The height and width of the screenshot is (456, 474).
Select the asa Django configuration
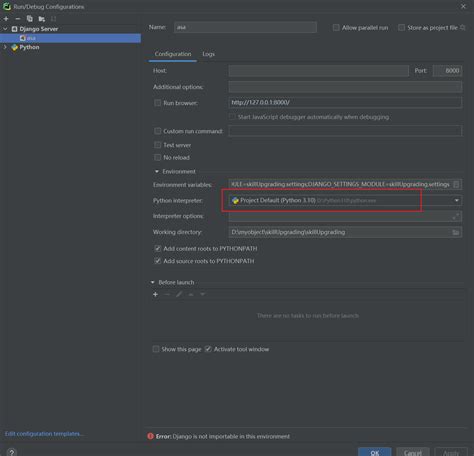pyautogui.click(x=70, y=38)
